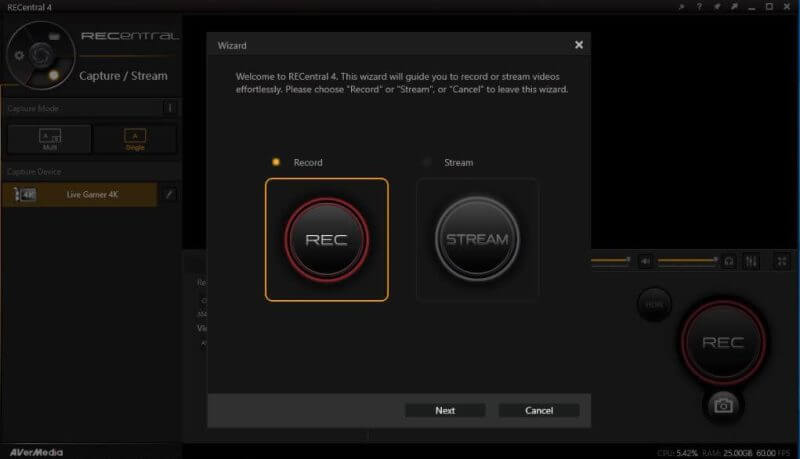Enter fullscreen preview with the expand icon
800x459 pixels.
(x=782, y=262)
